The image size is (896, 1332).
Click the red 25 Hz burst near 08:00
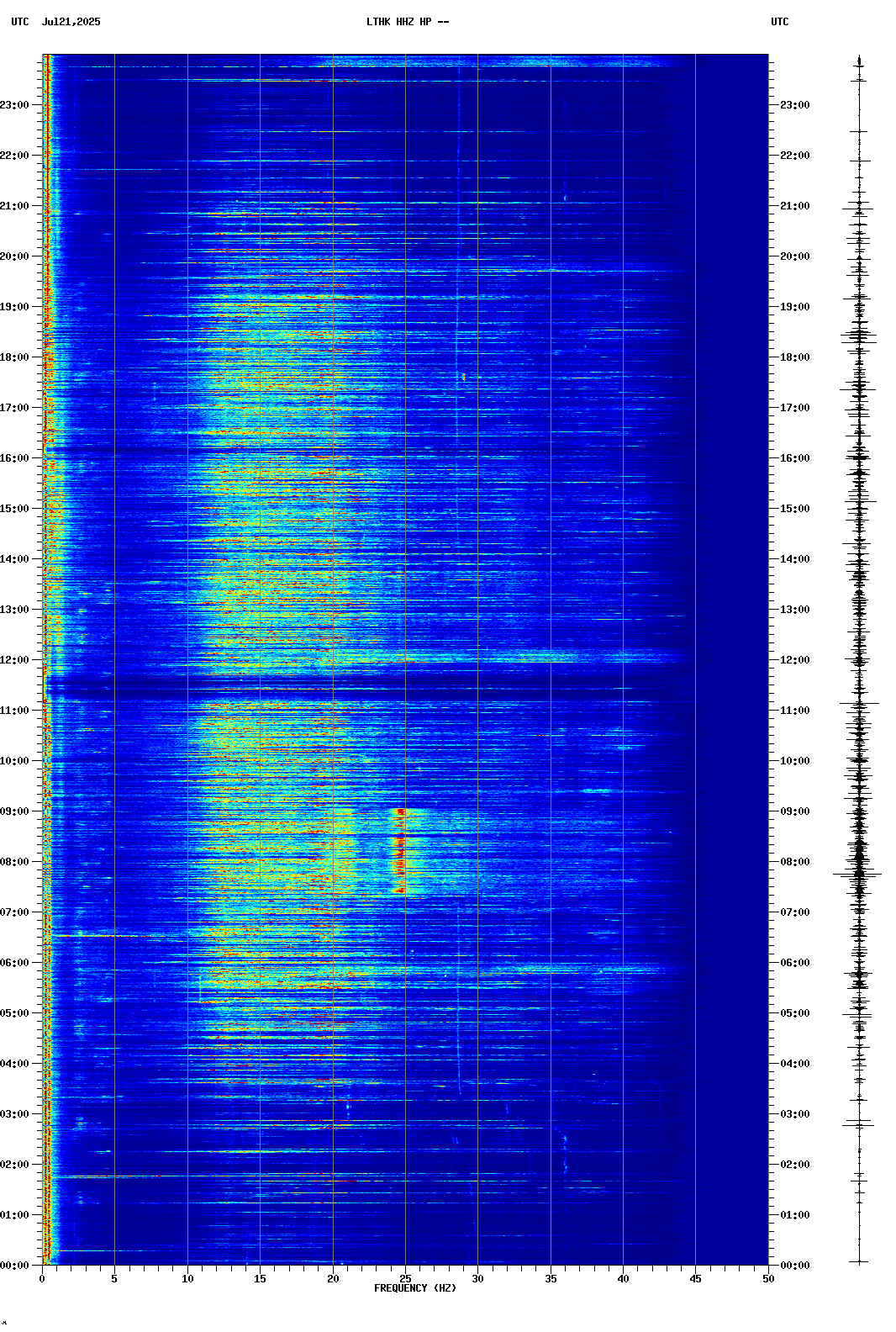click(400, 851)
